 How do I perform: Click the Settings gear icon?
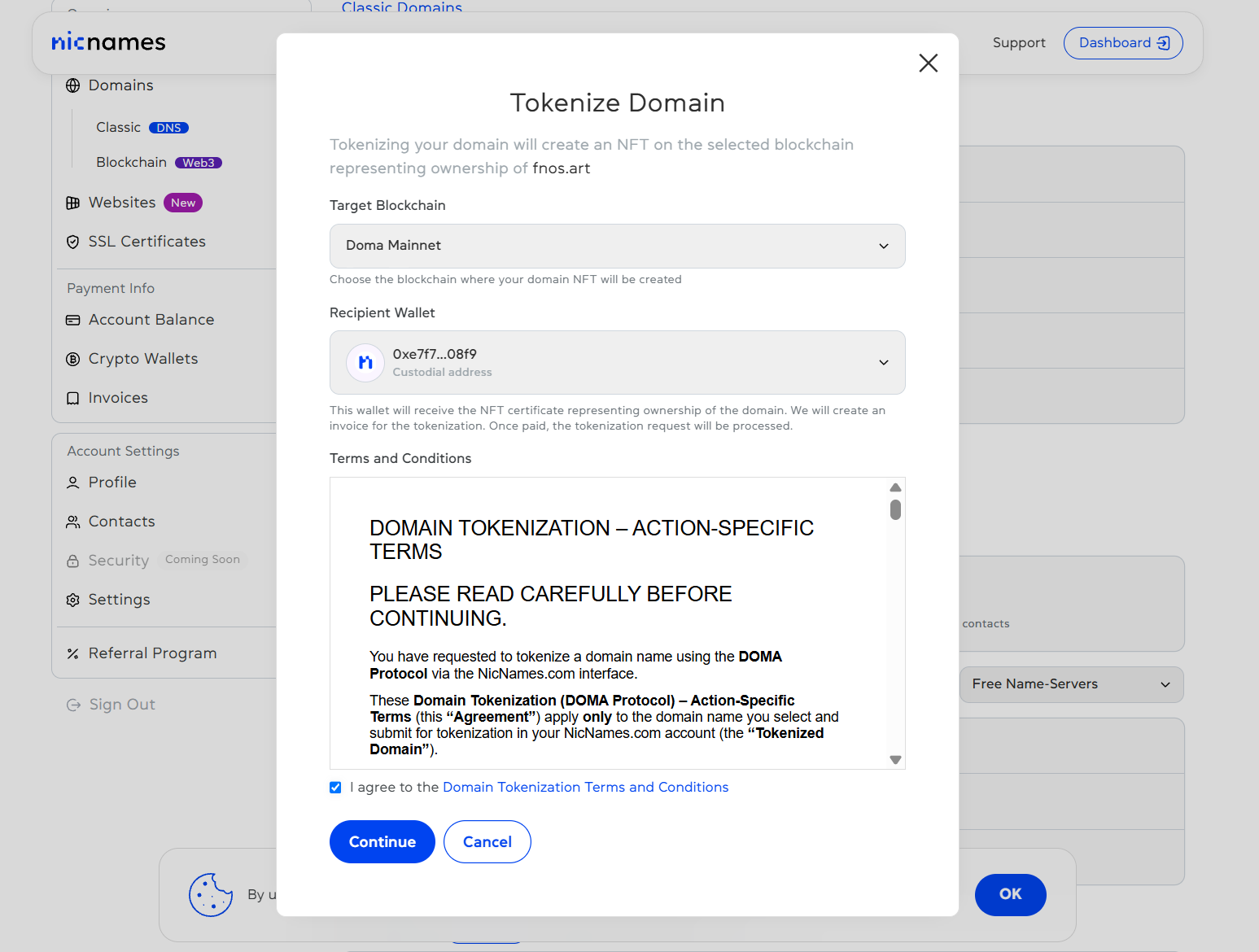(x=73, y=600)
